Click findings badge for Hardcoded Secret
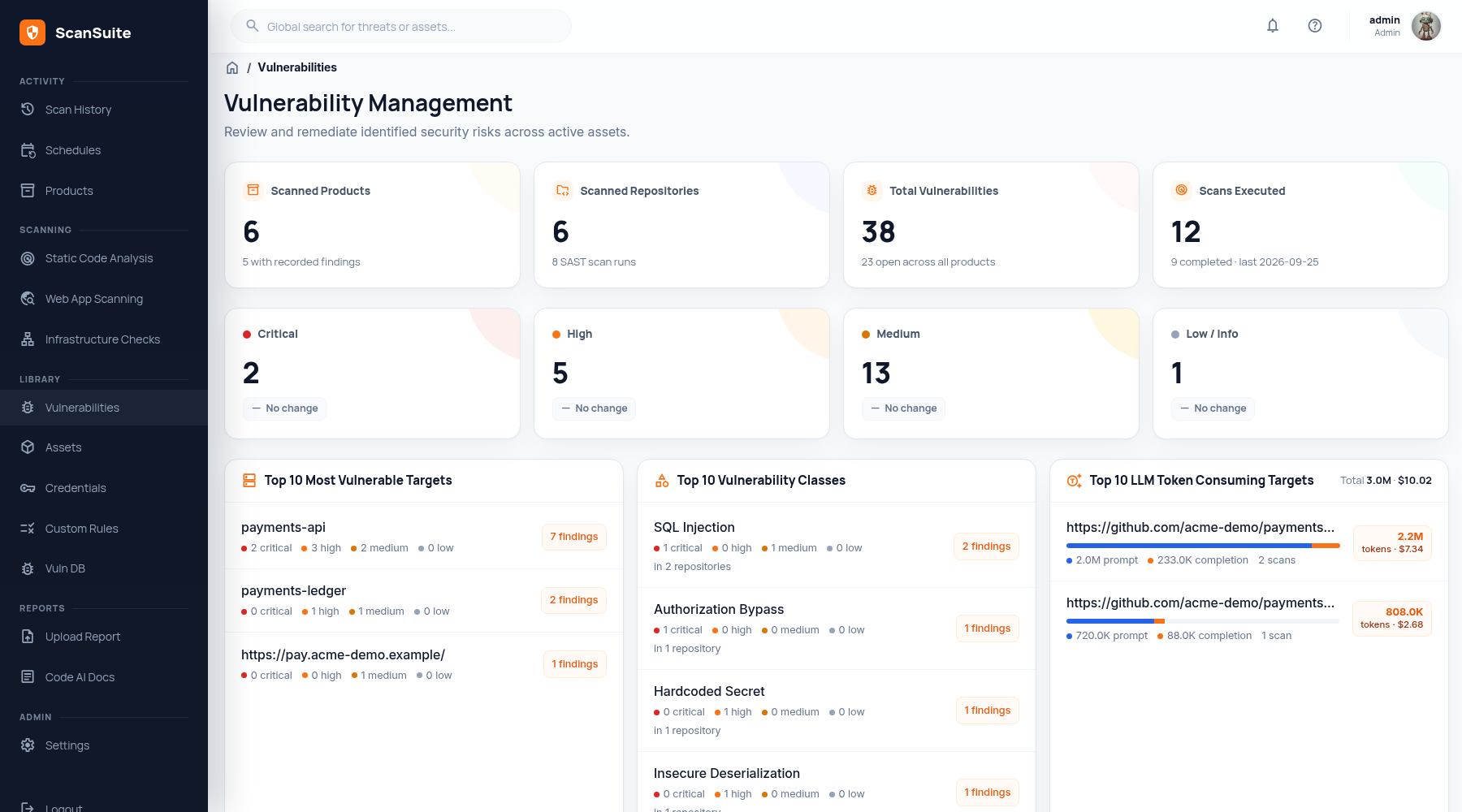Screen dimensions: 1462x812 [987, 710]
